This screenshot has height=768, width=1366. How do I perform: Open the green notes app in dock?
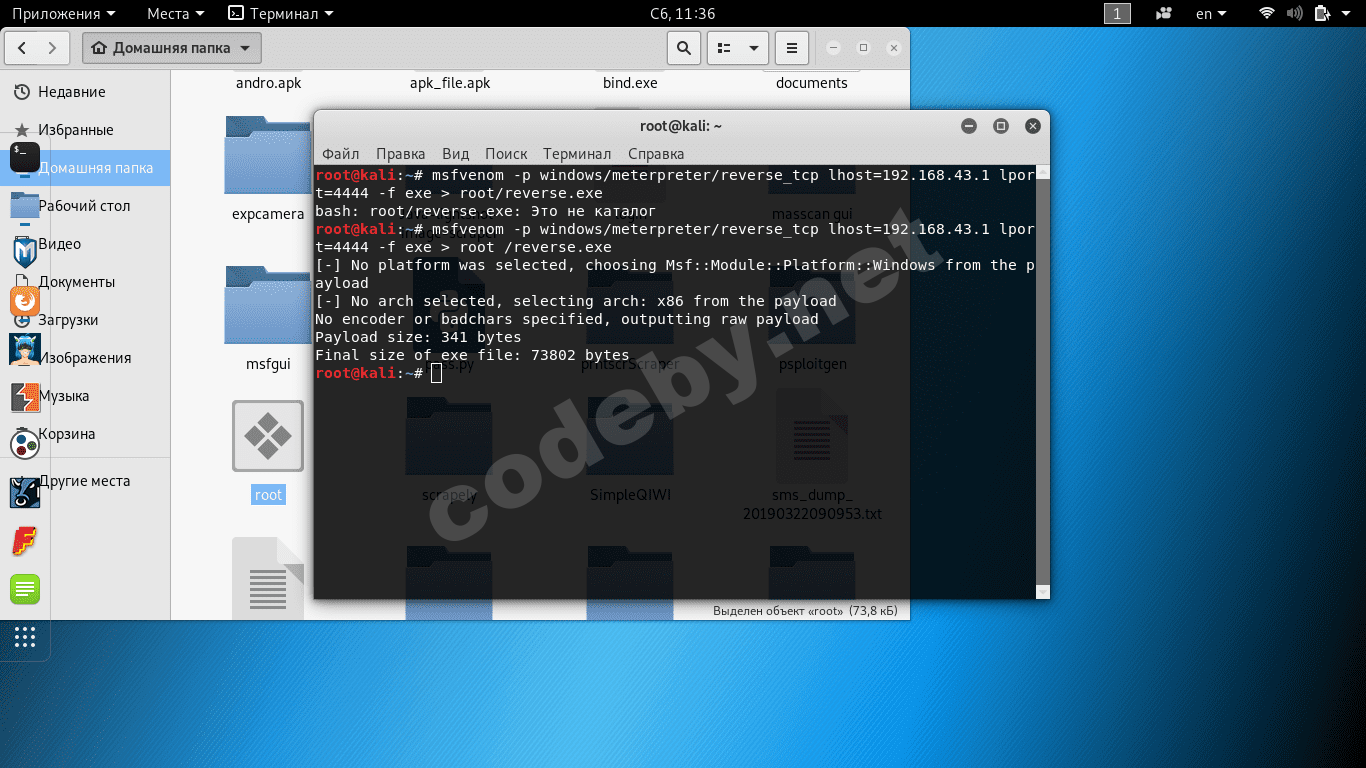coord(25,589)
